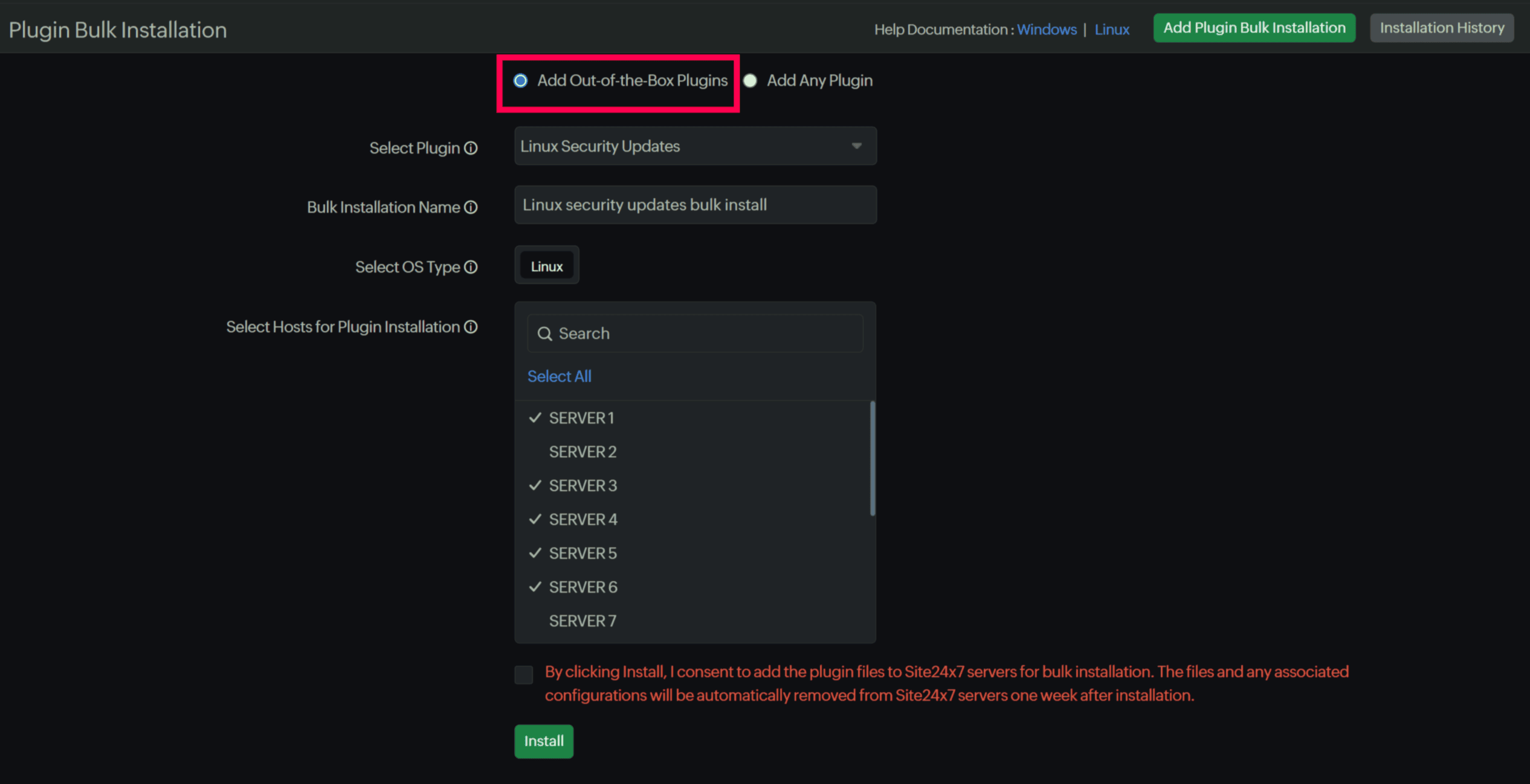This screenshot has height=784, width=1530.
Task: Click the checkmark icon beside SERVER 1
Action: click(x=535, y=417)
